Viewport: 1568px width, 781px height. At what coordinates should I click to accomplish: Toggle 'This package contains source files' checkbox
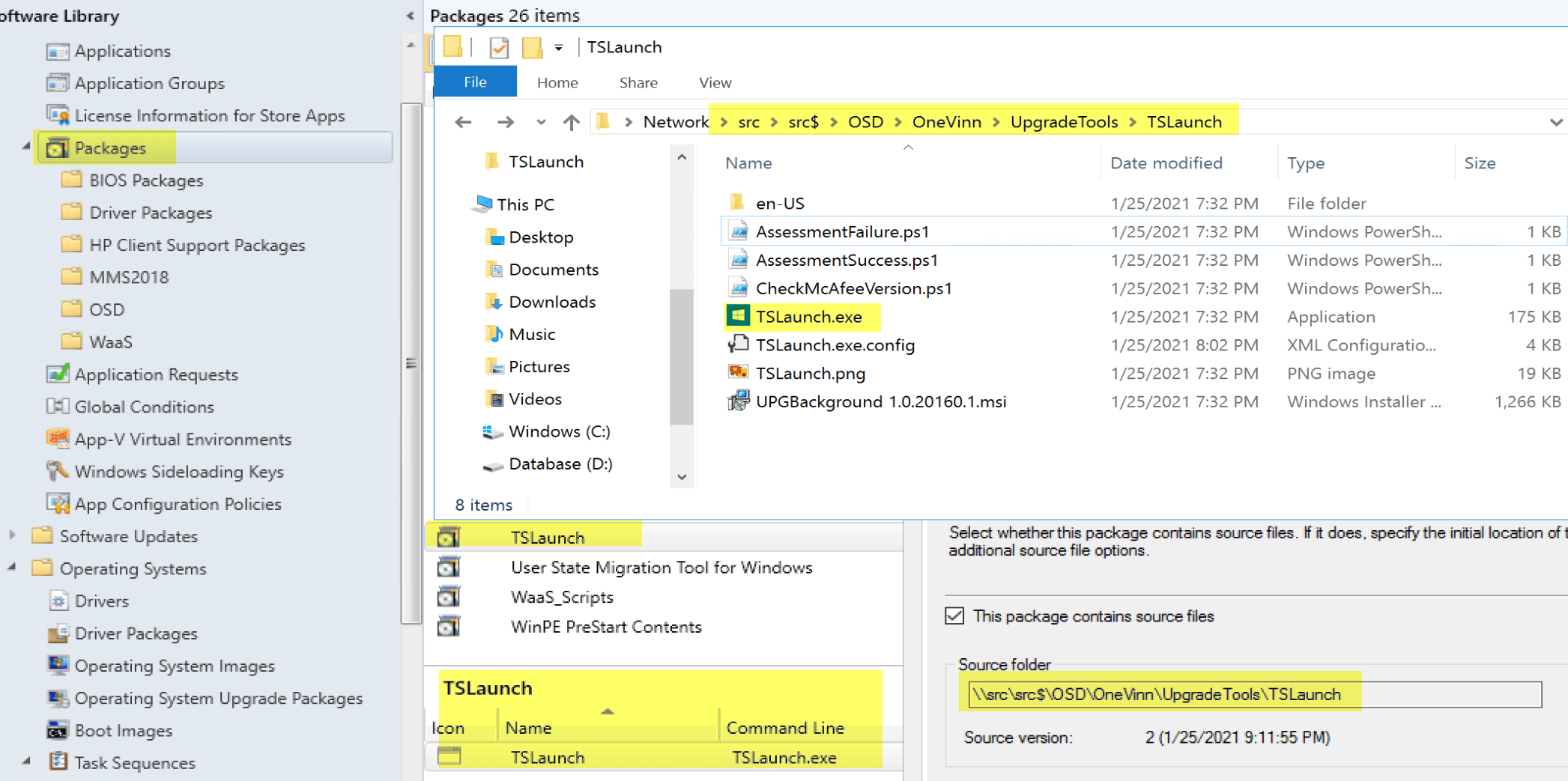pos(954,616)
